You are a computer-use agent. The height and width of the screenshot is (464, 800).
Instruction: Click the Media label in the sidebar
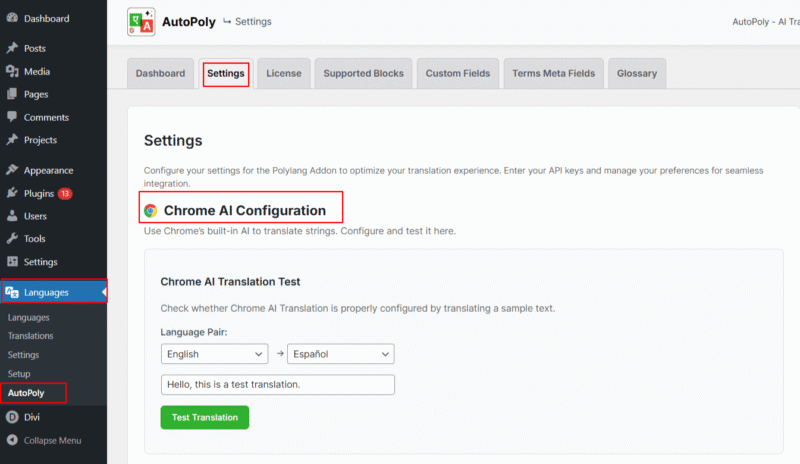point(37,71)
